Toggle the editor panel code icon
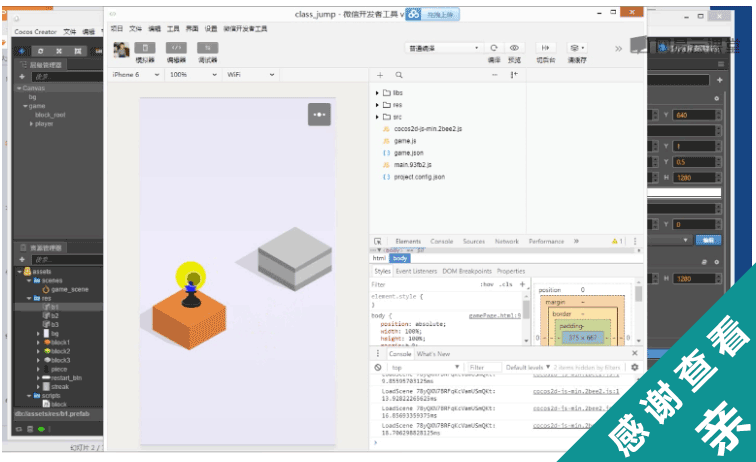This screenshot has height=462, width=756. (x=176, y=48)
